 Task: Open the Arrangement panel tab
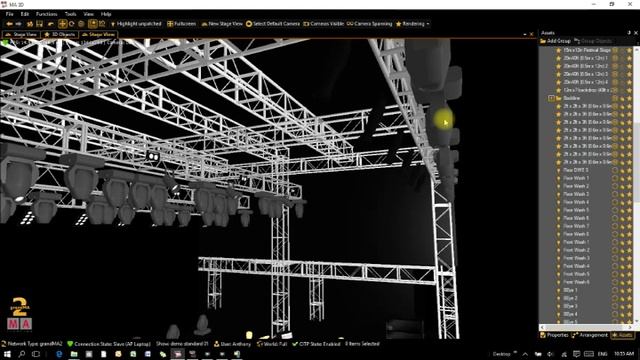pos(590,335)
